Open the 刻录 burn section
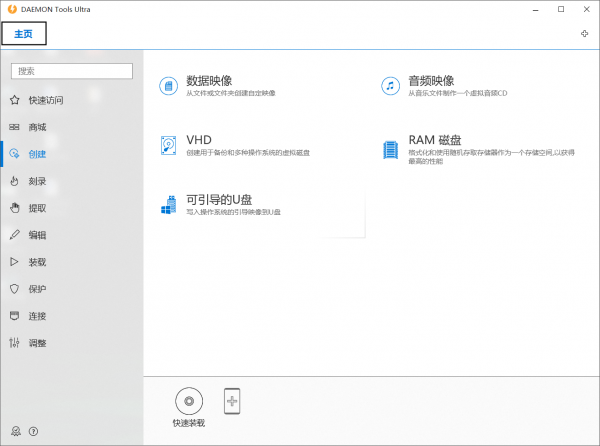 (38, 181)
